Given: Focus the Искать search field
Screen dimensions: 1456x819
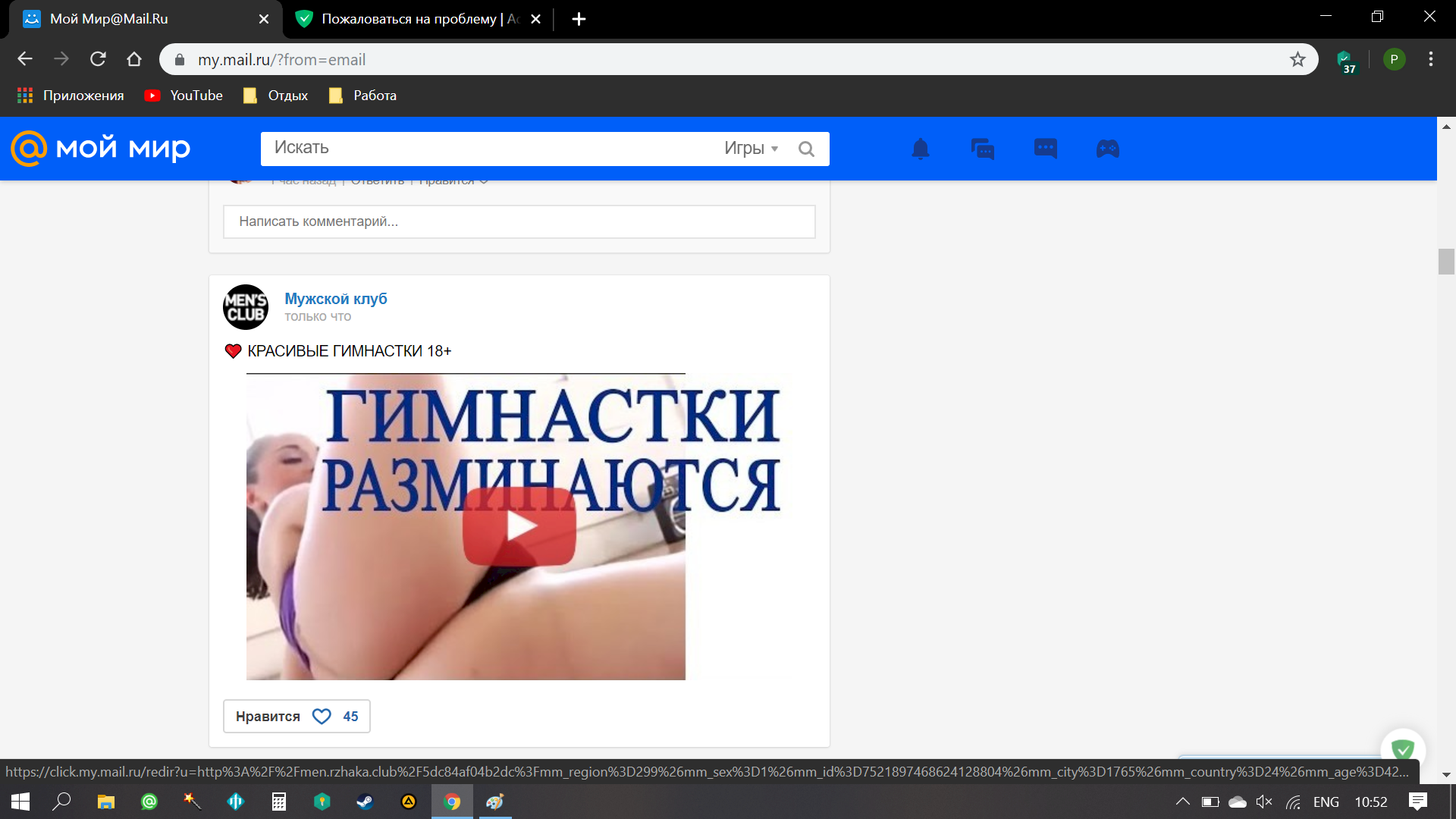Looking at the screenshot, I should (x=489, y=149).
